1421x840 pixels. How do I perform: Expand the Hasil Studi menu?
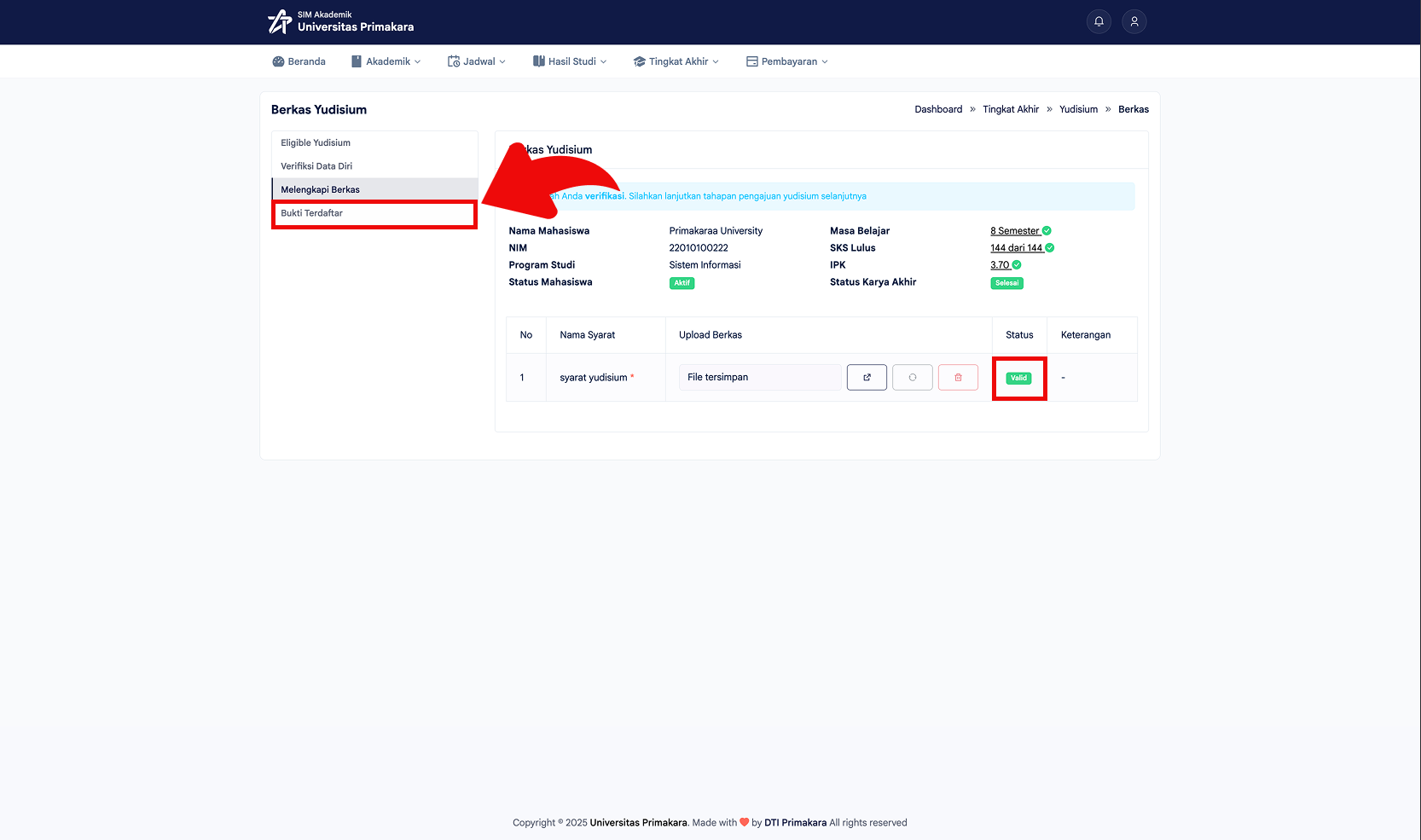pos(570,61)
